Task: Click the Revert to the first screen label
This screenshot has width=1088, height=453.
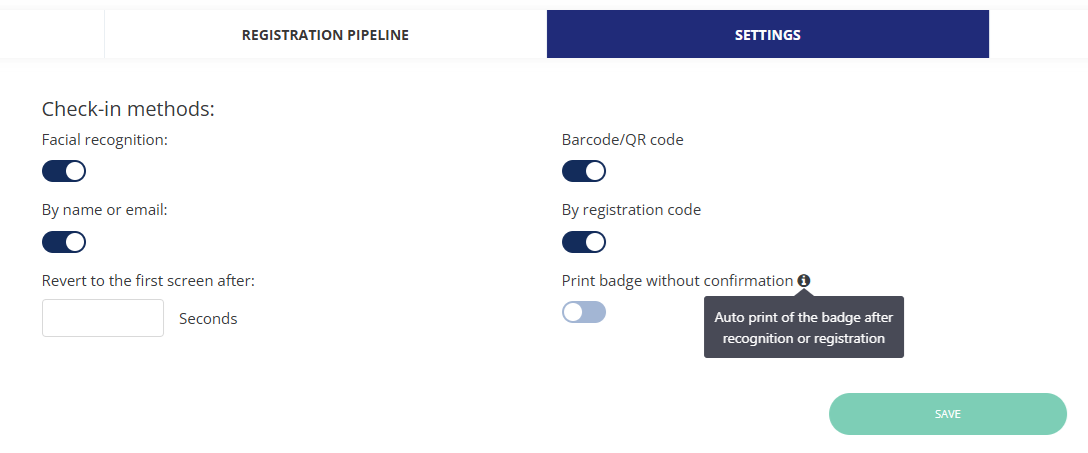Action: point(148,281)
